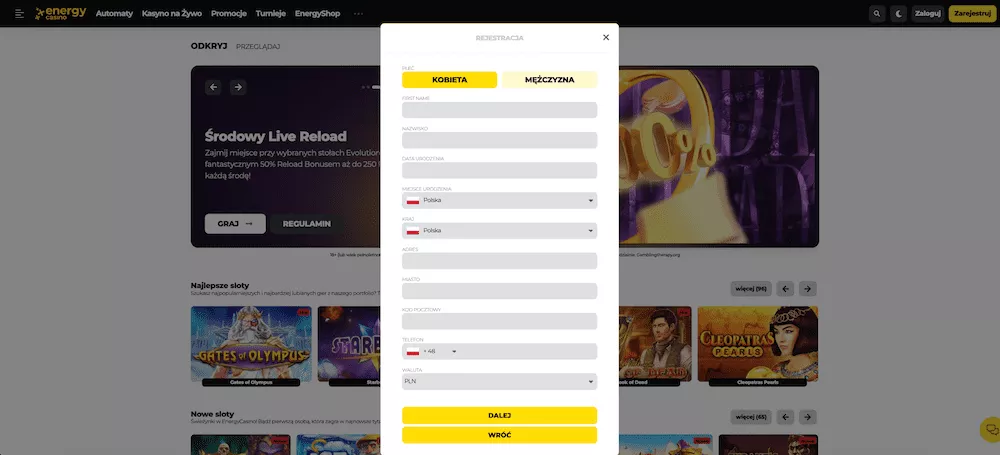This screenshot has height=455, width=1000.
Task: Open the three-dots more menu
Action: pos(358,13)
